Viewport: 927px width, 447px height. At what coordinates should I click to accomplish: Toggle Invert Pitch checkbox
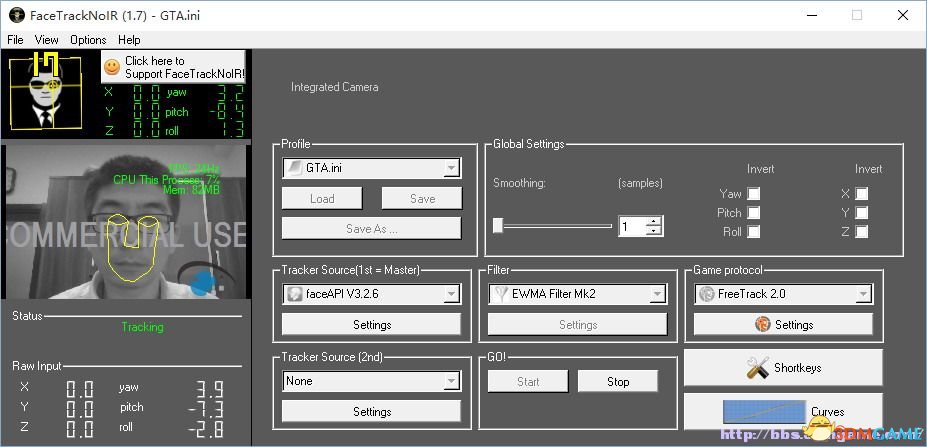pos(754,212)
